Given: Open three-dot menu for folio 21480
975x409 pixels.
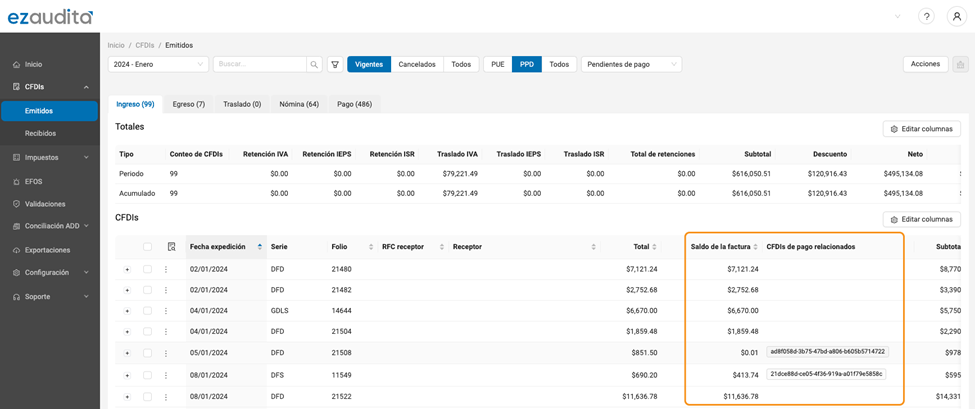Looking at the screenshot, I should tap(166, 269).
